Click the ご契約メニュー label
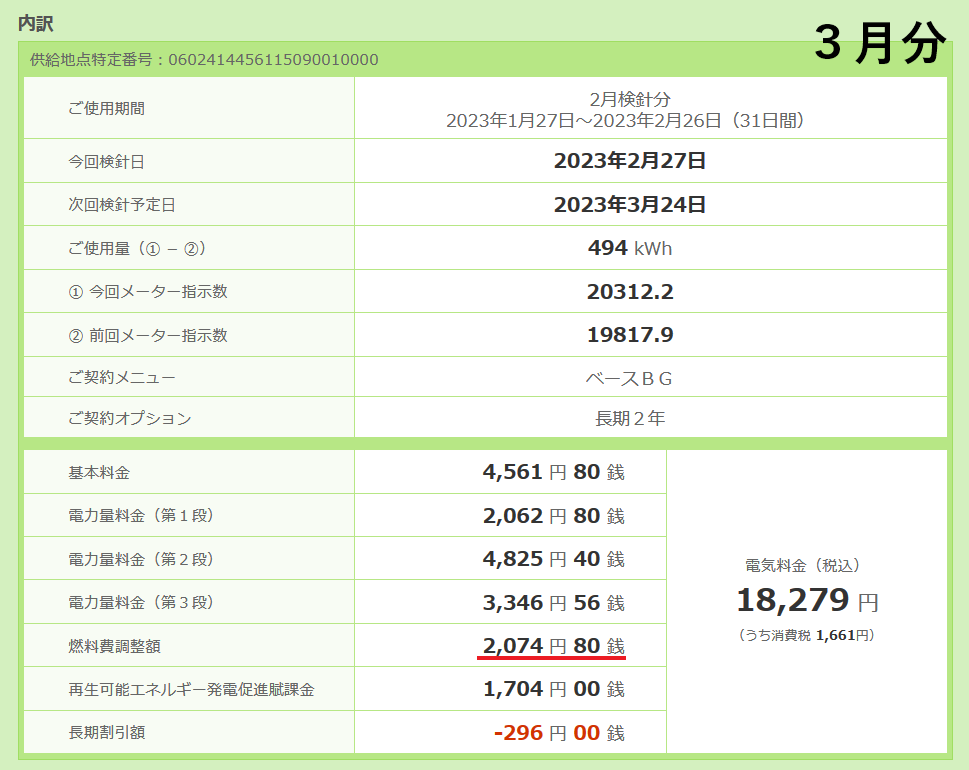The image size is (969, 770). point(122,377)
